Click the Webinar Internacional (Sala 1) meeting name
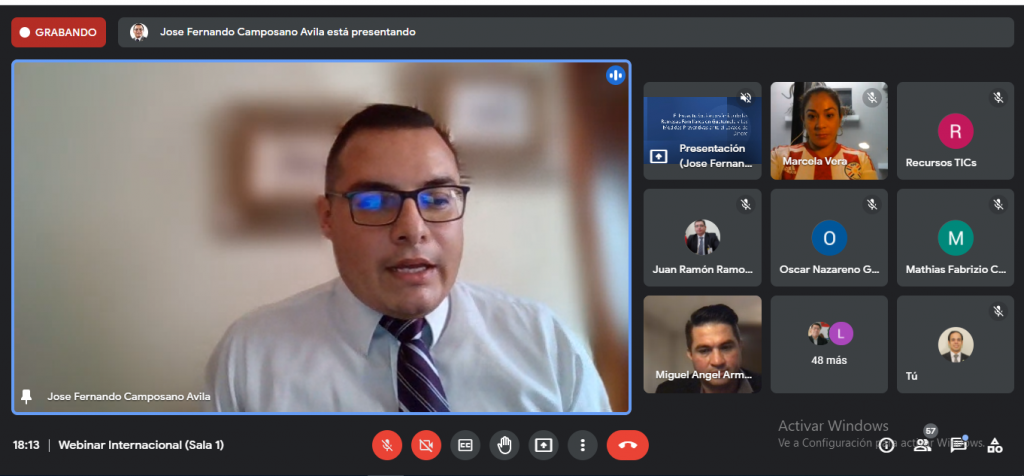The height and width of the screenshot is (476, 1024). click(x=141, y=444)
